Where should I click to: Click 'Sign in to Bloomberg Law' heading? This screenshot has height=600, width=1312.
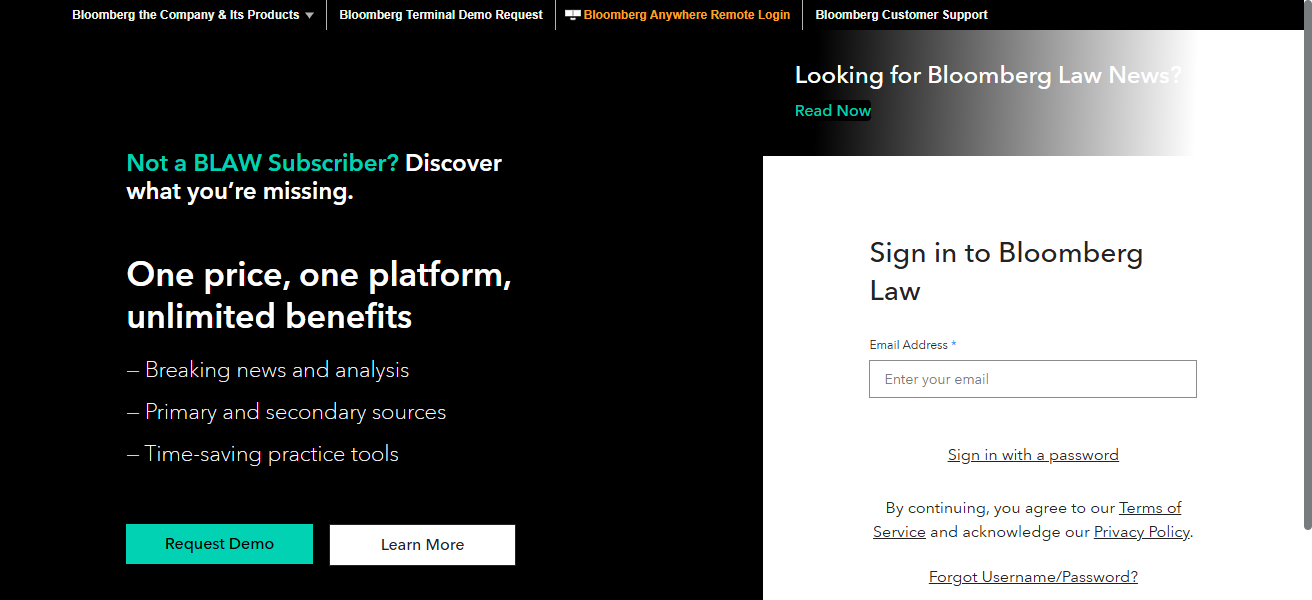coord(1006,271)
